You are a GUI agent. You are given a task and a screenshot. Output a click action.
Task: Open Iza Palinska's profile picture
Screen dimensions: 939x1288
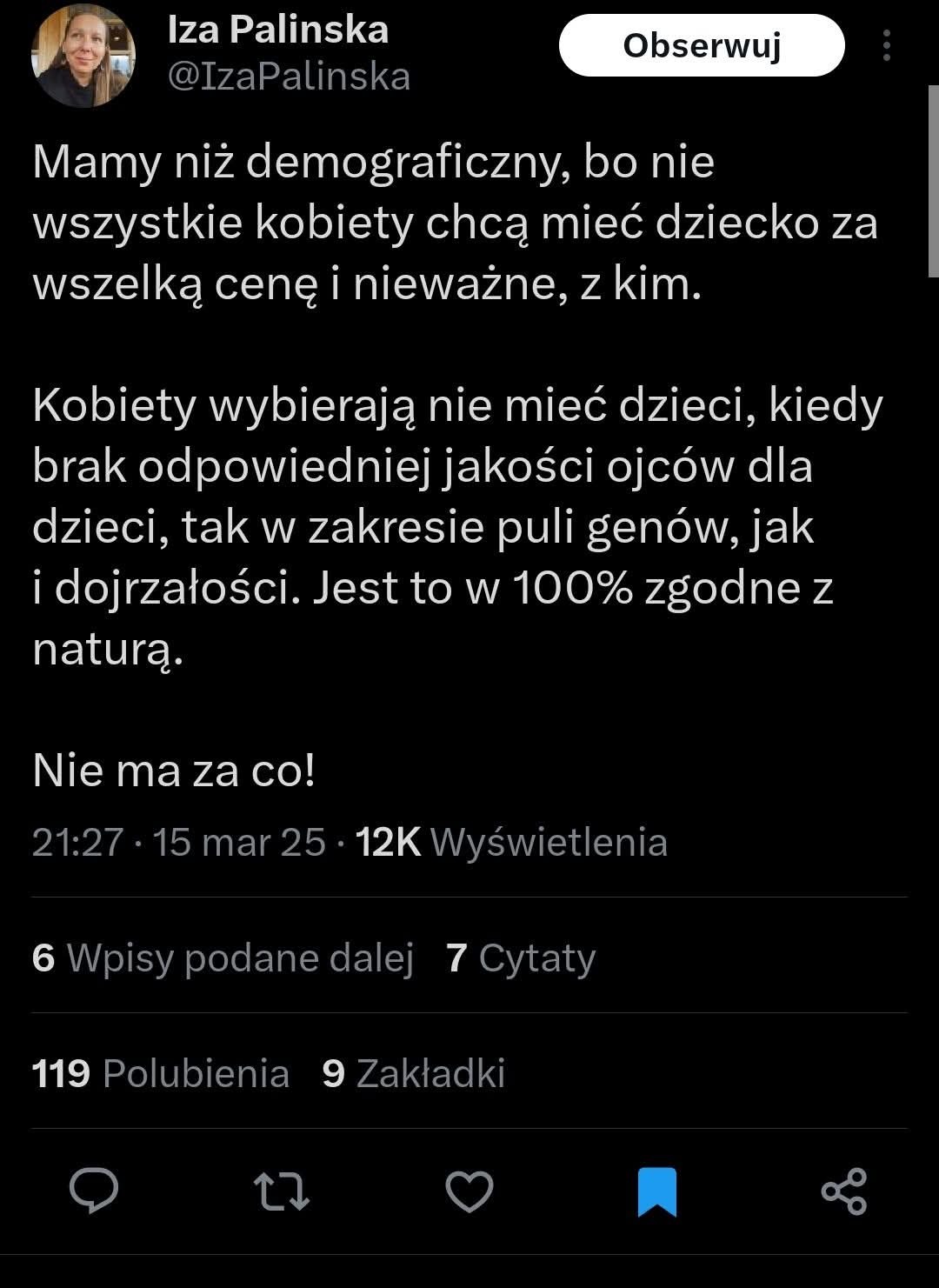pyautogui.click(x=83, y=56)
